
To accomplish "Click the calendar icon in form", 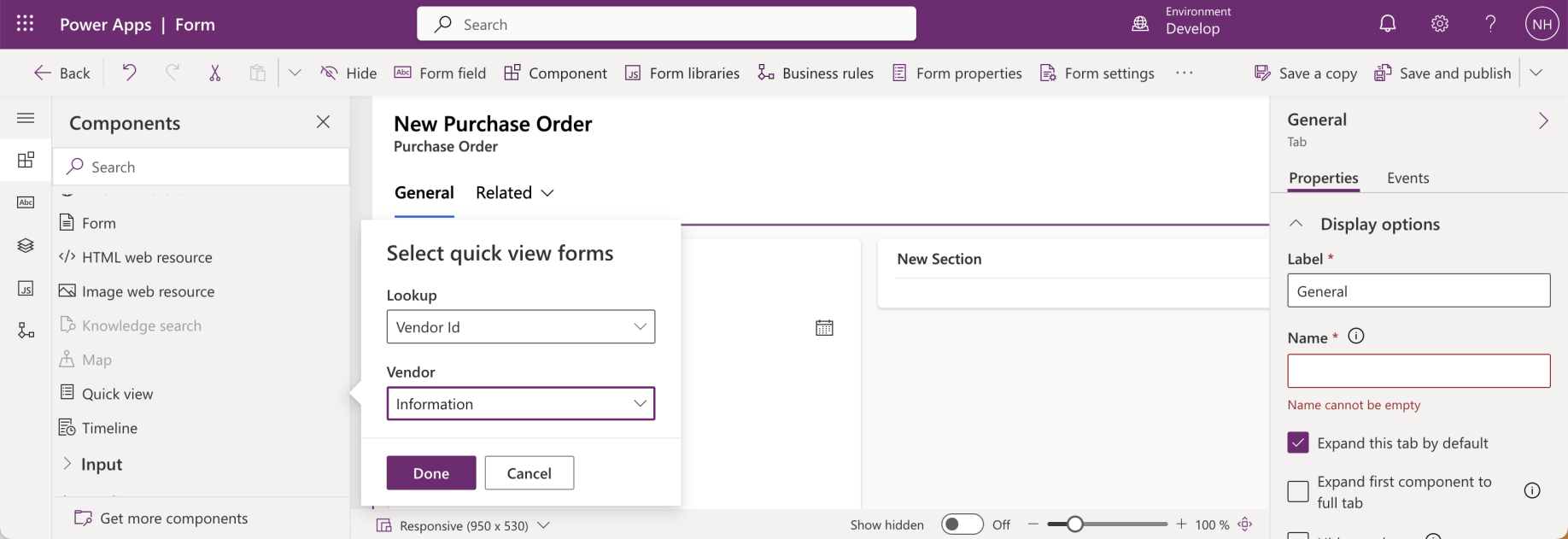I will pyautogui.click(x=824, y=327).
